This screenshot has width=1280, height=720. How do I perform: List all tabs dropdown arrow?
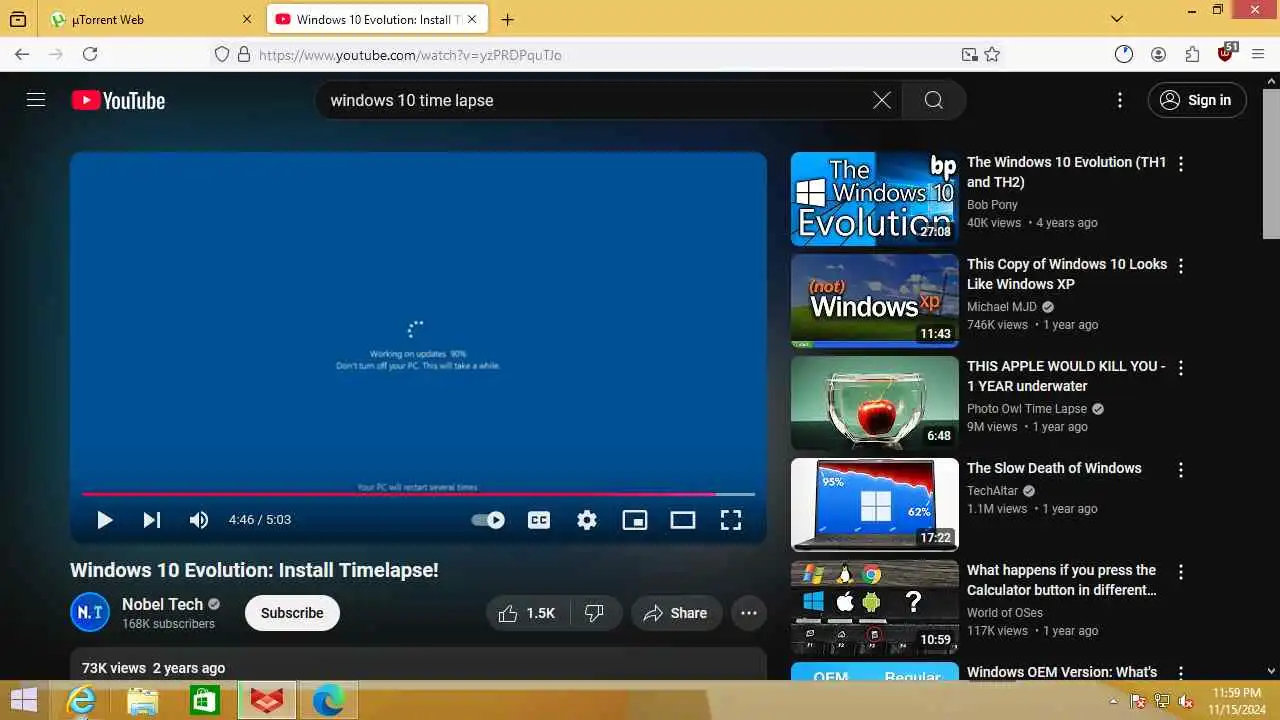pos(1117,19)
